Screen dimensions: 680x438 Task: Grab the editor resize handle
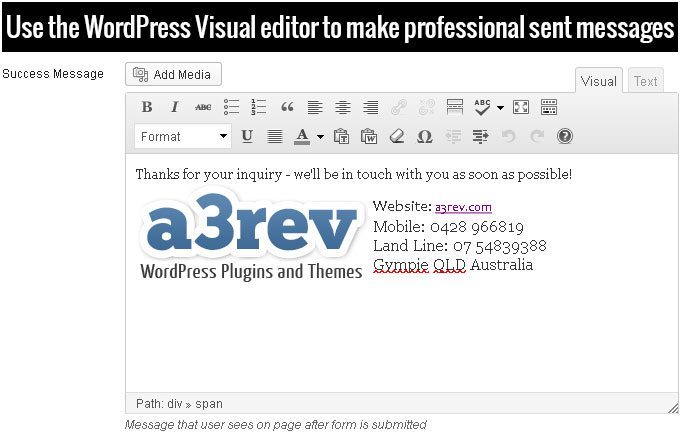673,408
